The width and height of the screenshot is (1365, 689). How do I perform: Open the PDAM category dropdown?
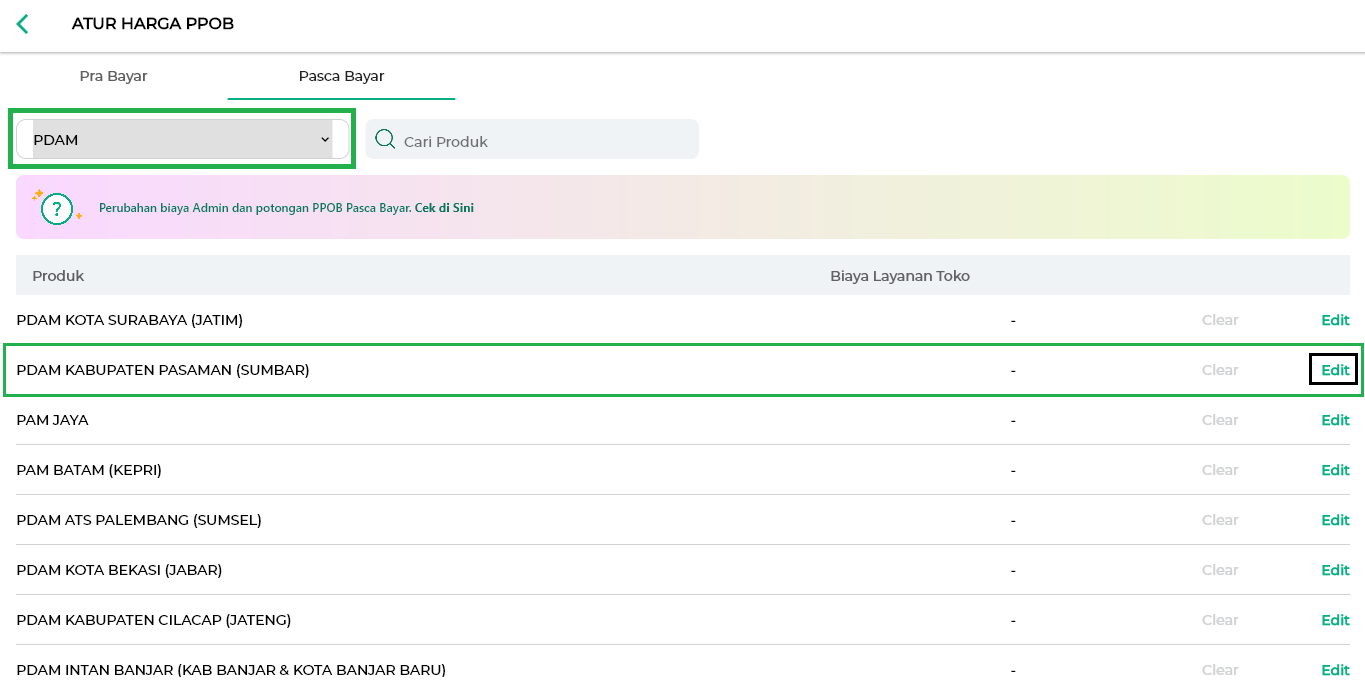point(183,139)
